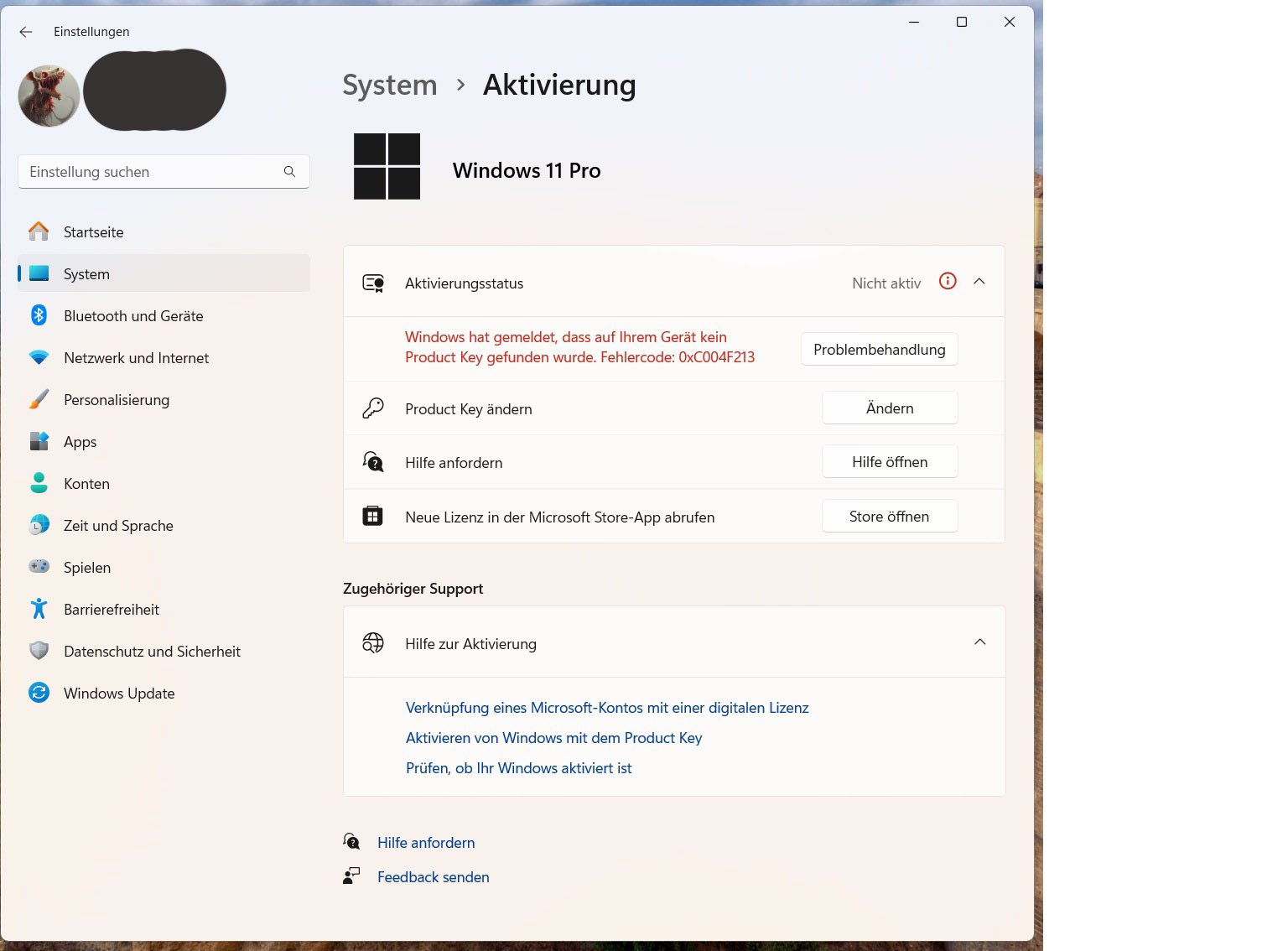Go back using the back arrow
This screenshot has height=951, width=1288.
coord(26,32)
